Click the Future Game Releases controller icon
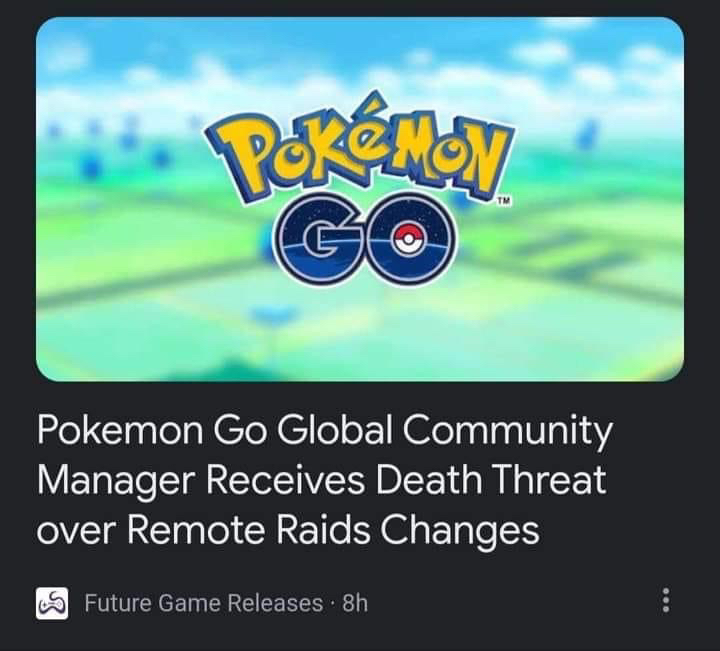The height and width of the screenshot is (651, 720). coord(52,603)
